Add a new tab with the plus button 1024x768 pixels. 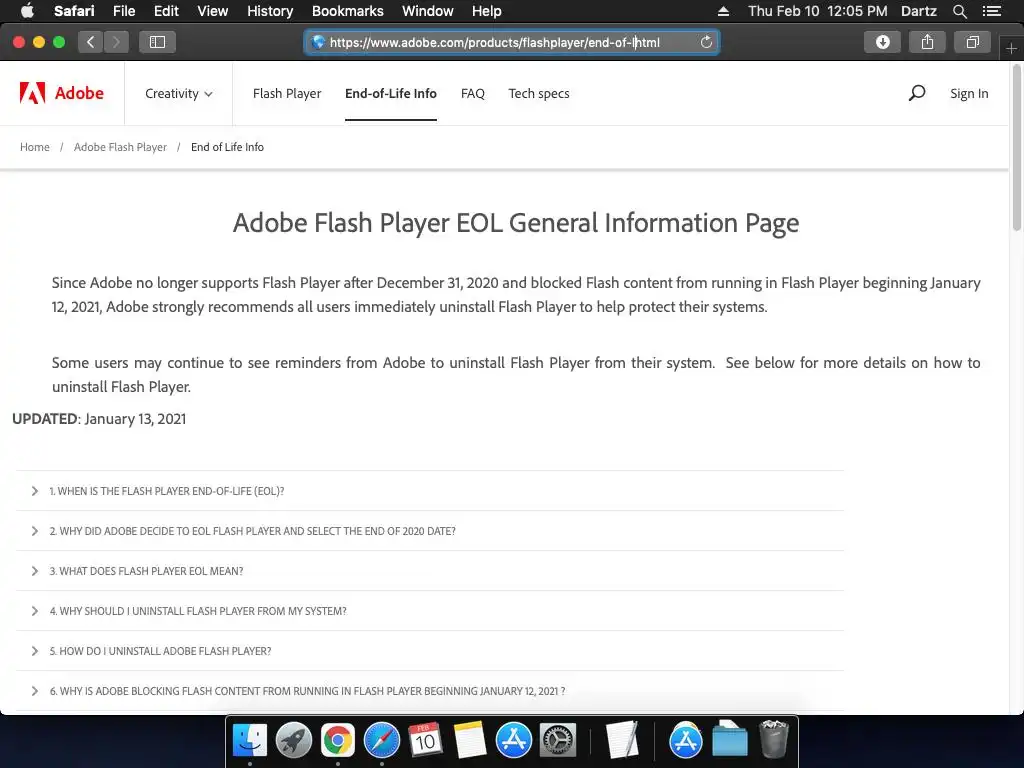click(x=1012, y=48)
